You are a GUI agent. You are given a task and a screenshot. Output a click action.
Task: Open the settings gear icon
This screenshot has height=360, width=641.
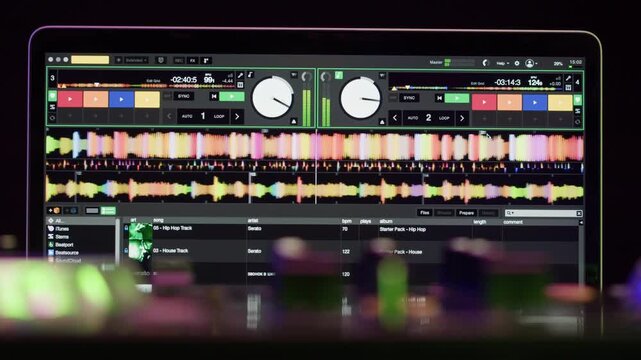coord(517,63)
